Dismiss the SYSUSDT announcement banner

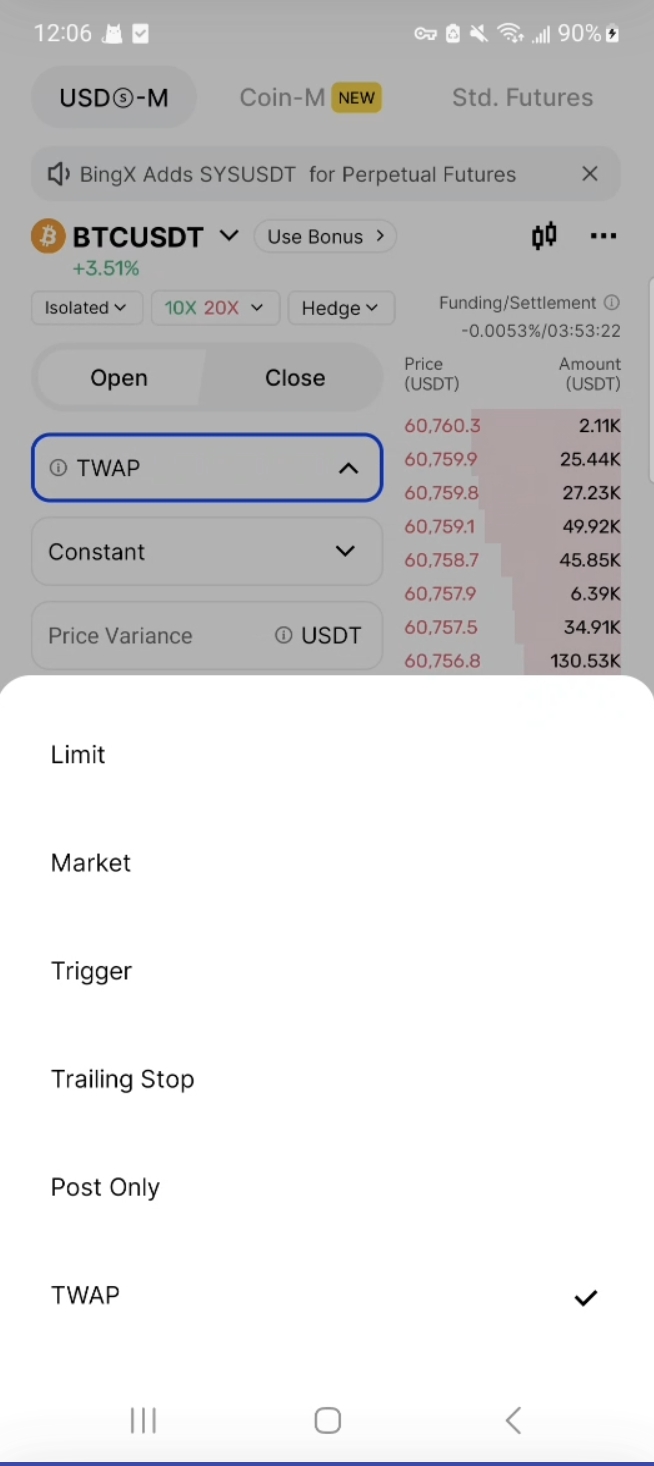click(x=590, y=174)
